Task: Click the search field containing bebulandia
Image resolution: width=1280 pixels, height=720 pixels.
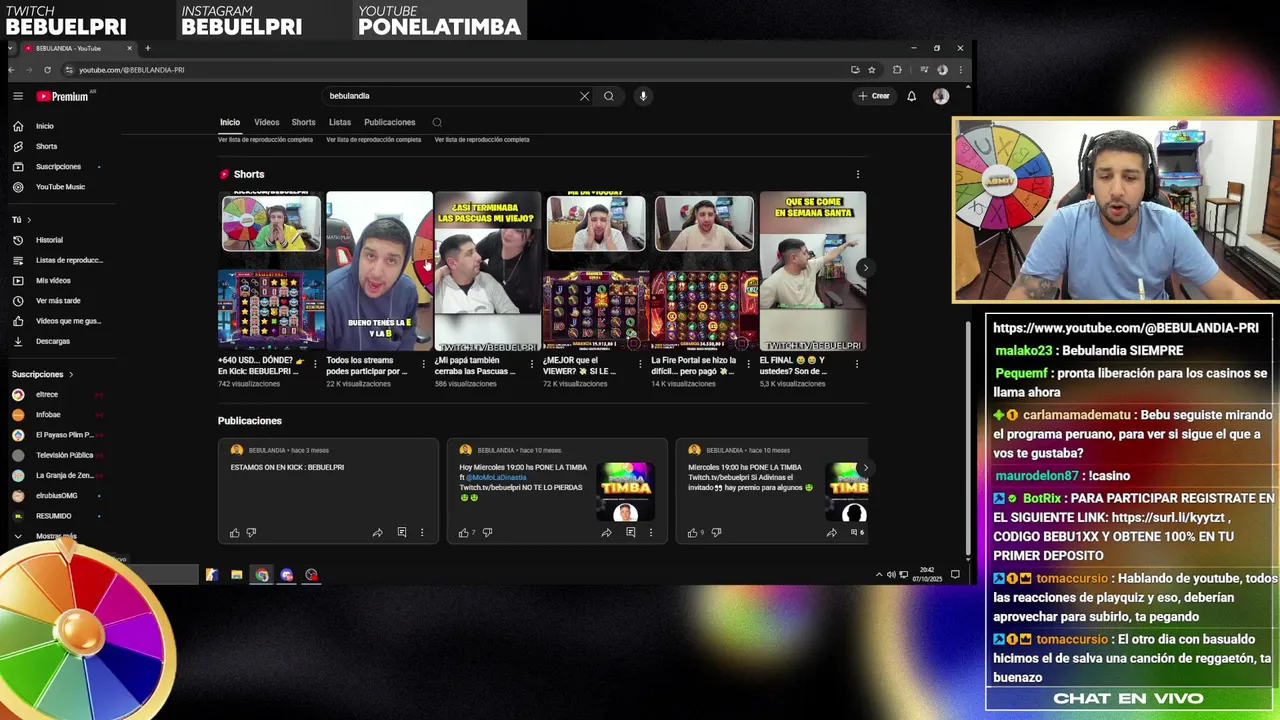Action: point(450,96)
